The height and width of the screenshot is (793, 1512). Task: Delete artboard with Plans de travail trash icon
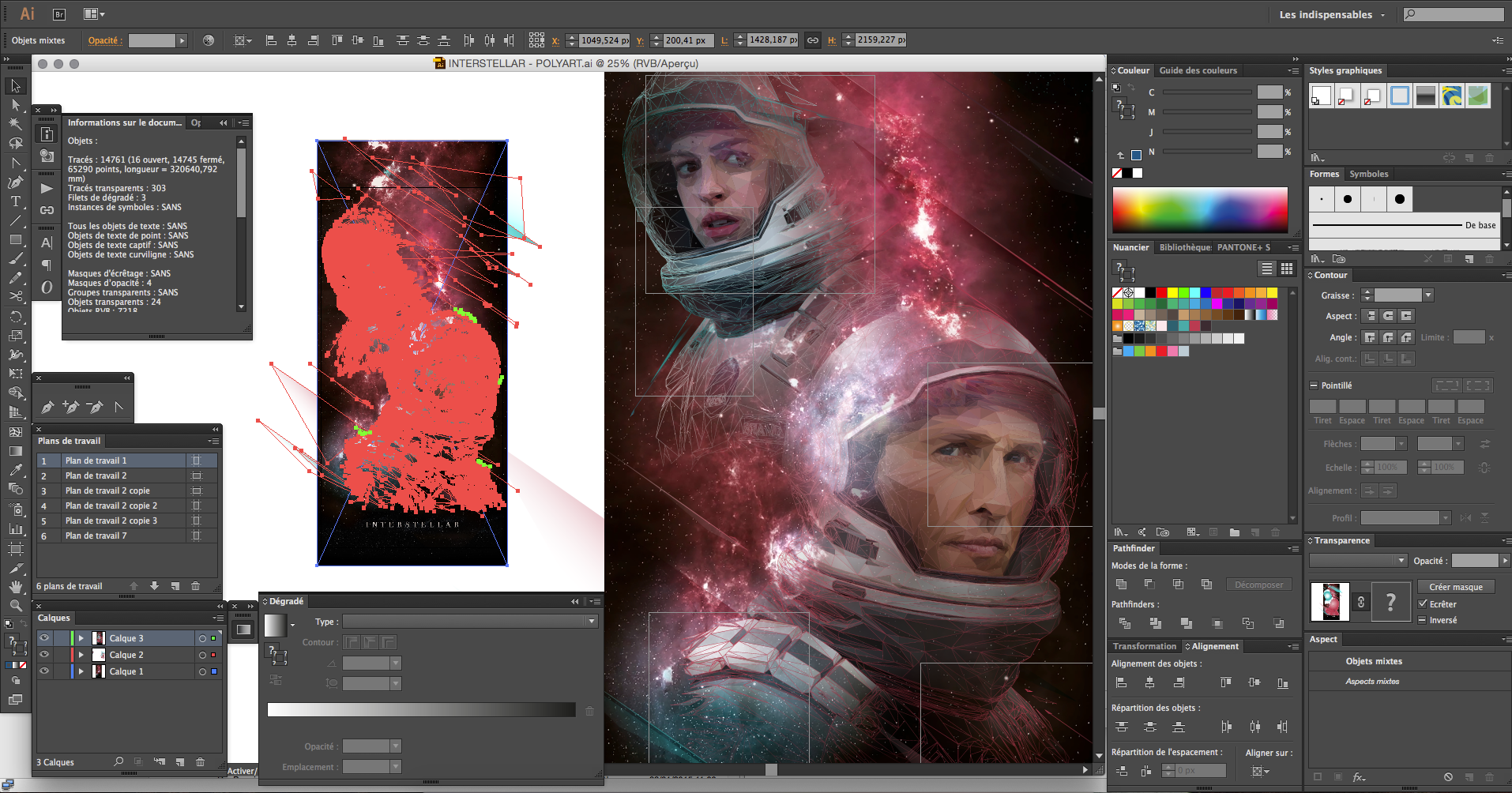coord(195,586)
